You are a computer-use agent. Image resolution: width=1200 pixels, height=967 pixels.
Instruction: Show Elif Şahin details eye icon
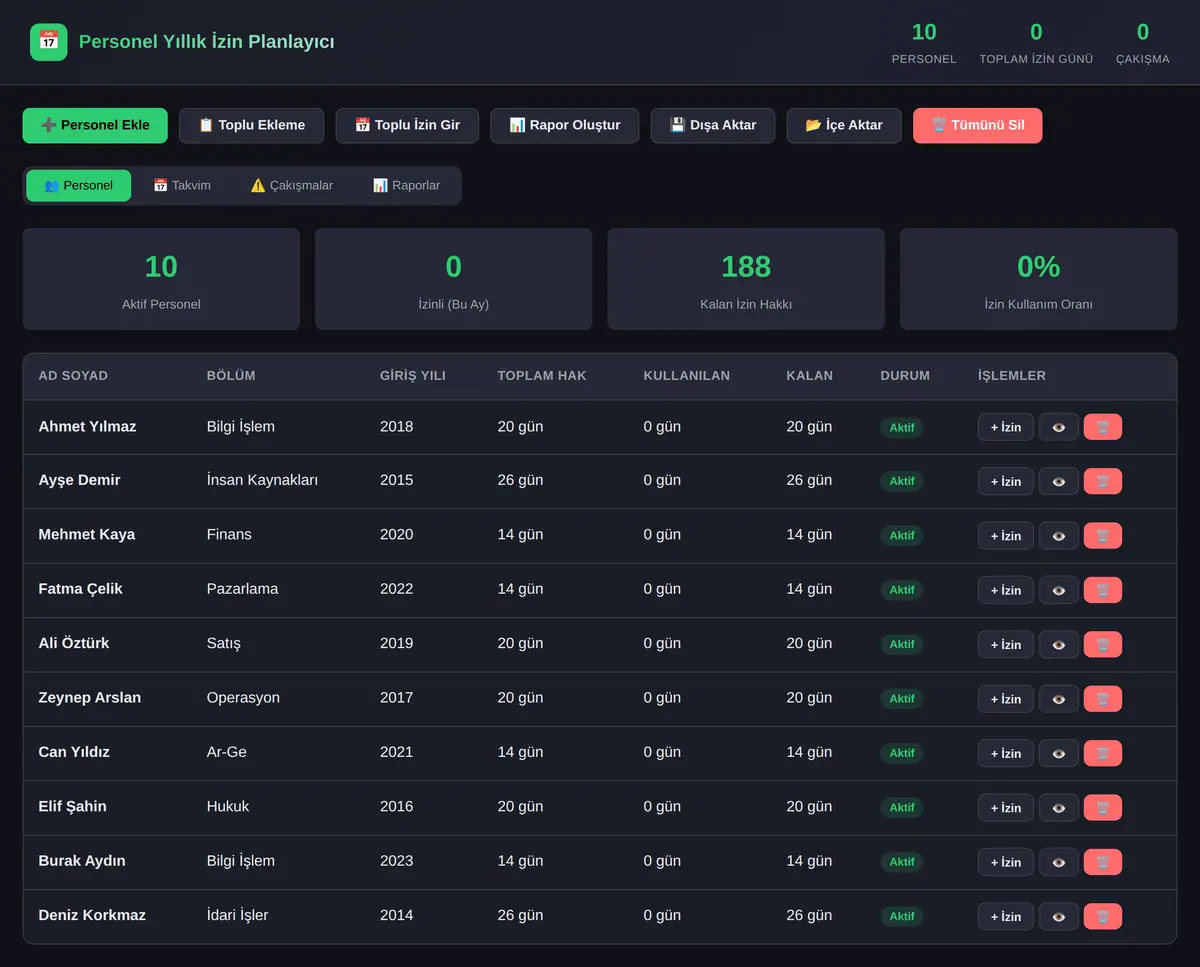[x=1059, y=807]
